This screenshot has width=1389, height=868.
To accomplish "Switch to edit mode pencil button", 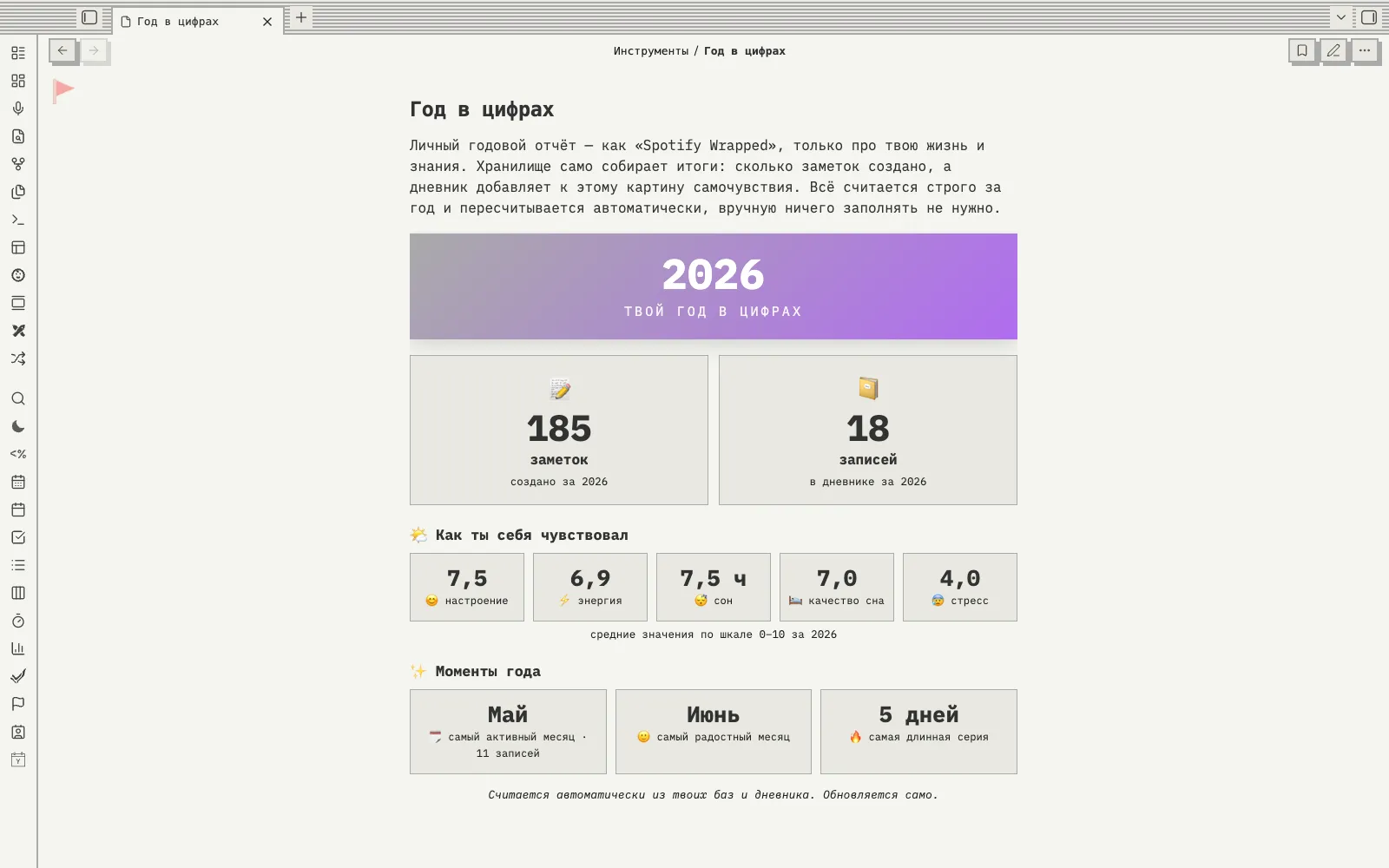I will point(1333,50).
